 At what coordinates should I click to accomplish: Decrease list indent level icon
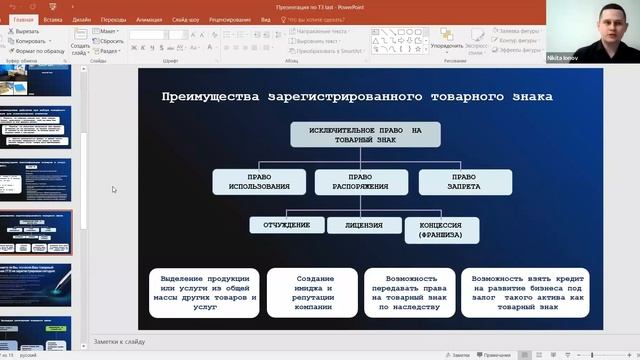pyautogui.click(x=257, y=35)
